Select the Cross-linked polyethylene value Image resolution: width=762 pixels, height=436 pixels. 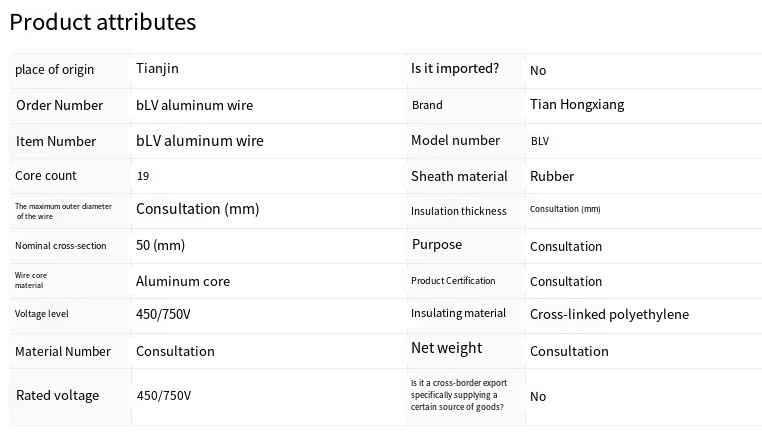[609, 314]
